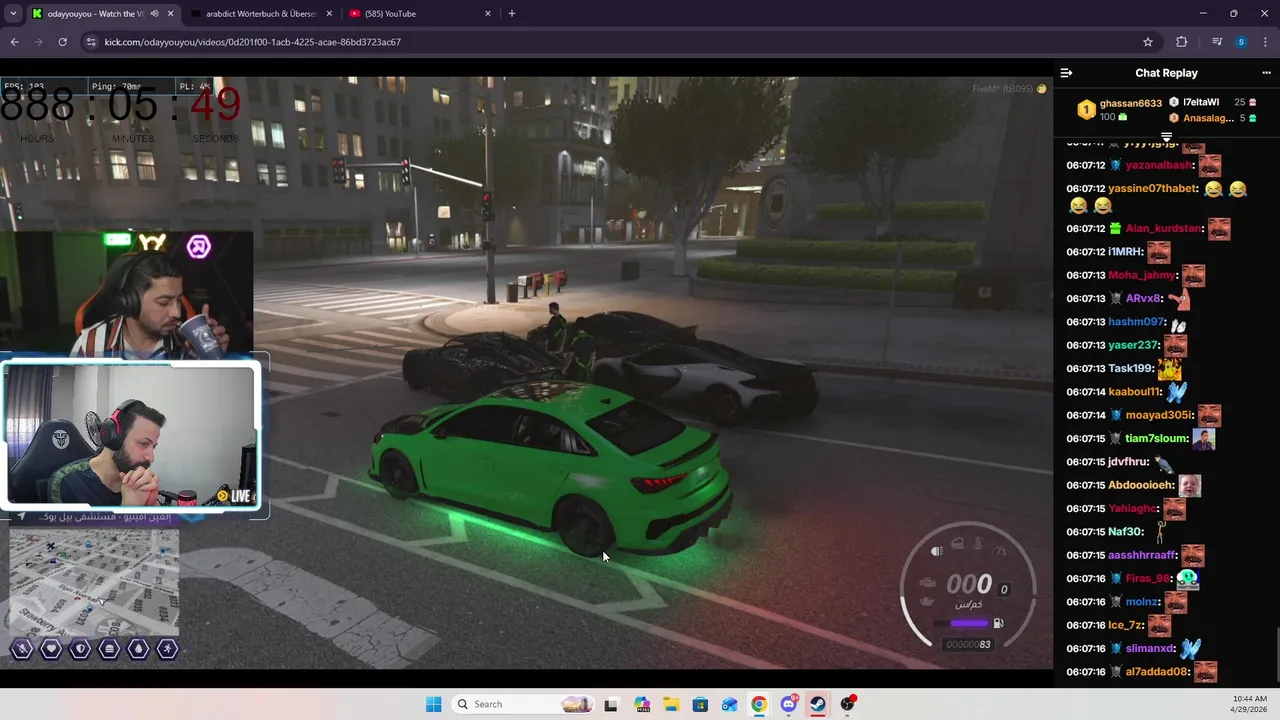Image resolution: width=1280 pixels, height=720 pixels.
Task: Expand the gift leaderboard handle
Action: [x=1166, y=137]
